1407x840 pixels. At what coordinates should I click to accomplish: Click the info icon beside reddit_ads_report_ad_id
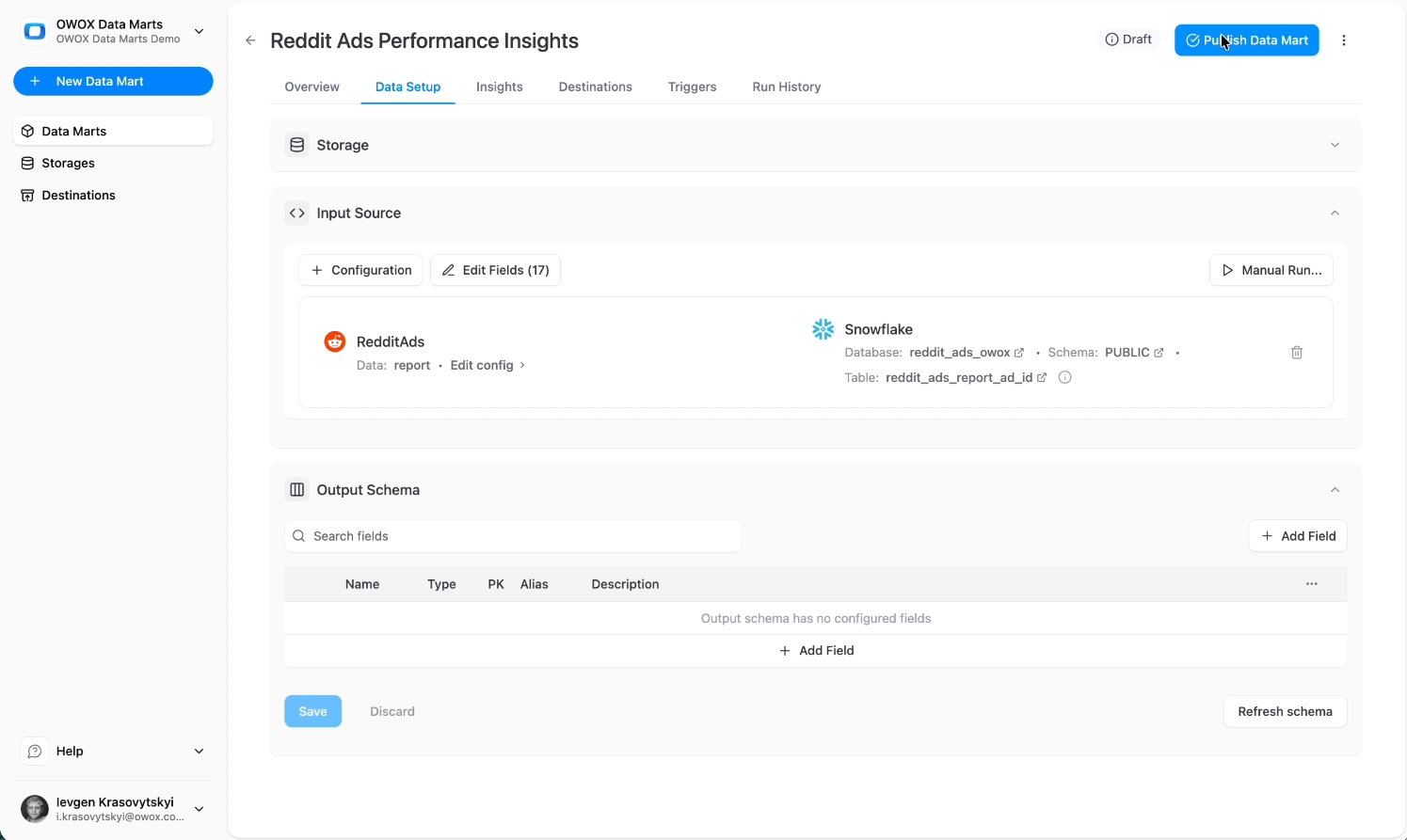[1064, 376]
